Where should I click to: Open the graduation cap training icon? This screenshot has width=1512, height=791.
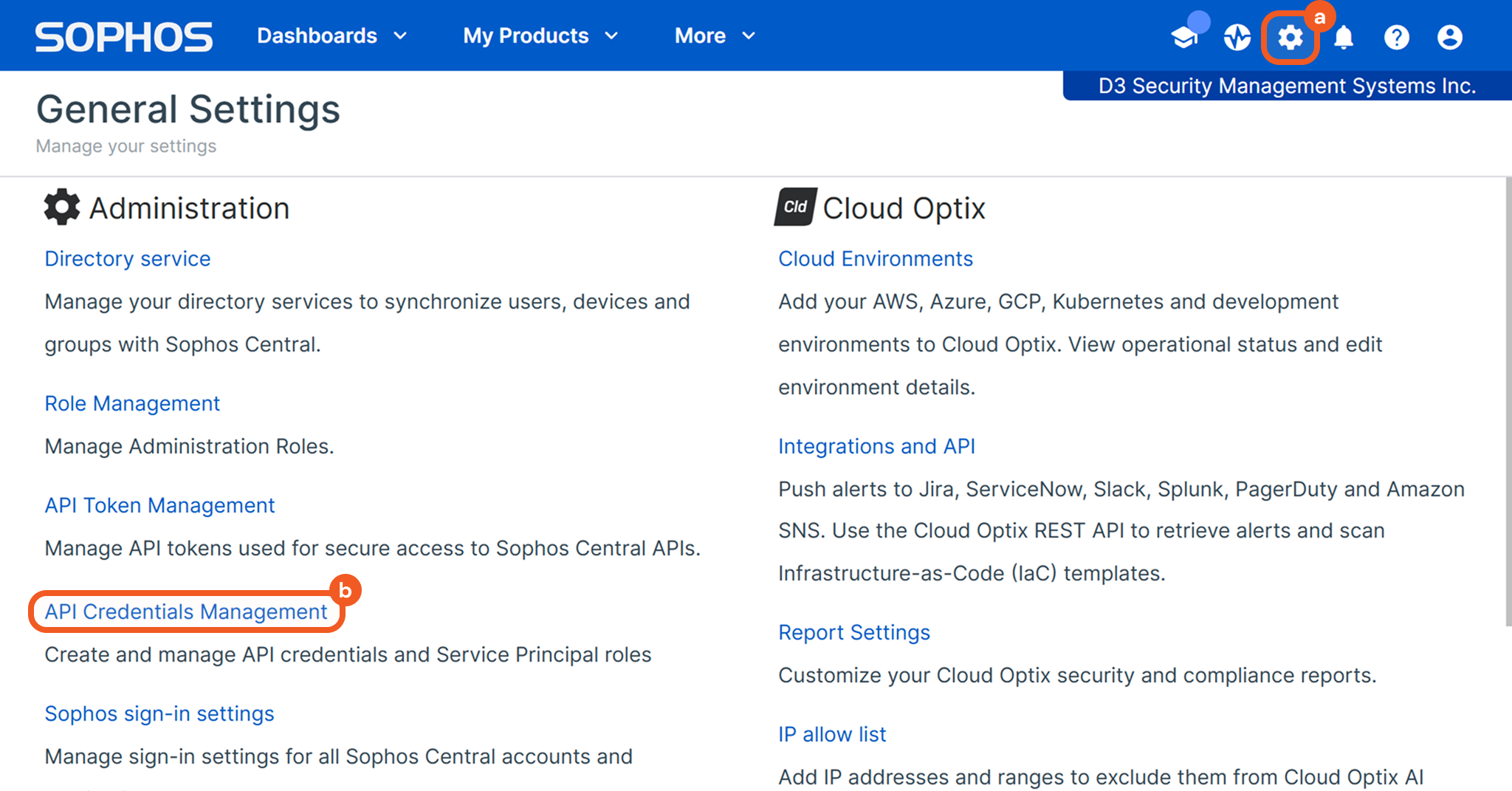(x=1184, y=37)
